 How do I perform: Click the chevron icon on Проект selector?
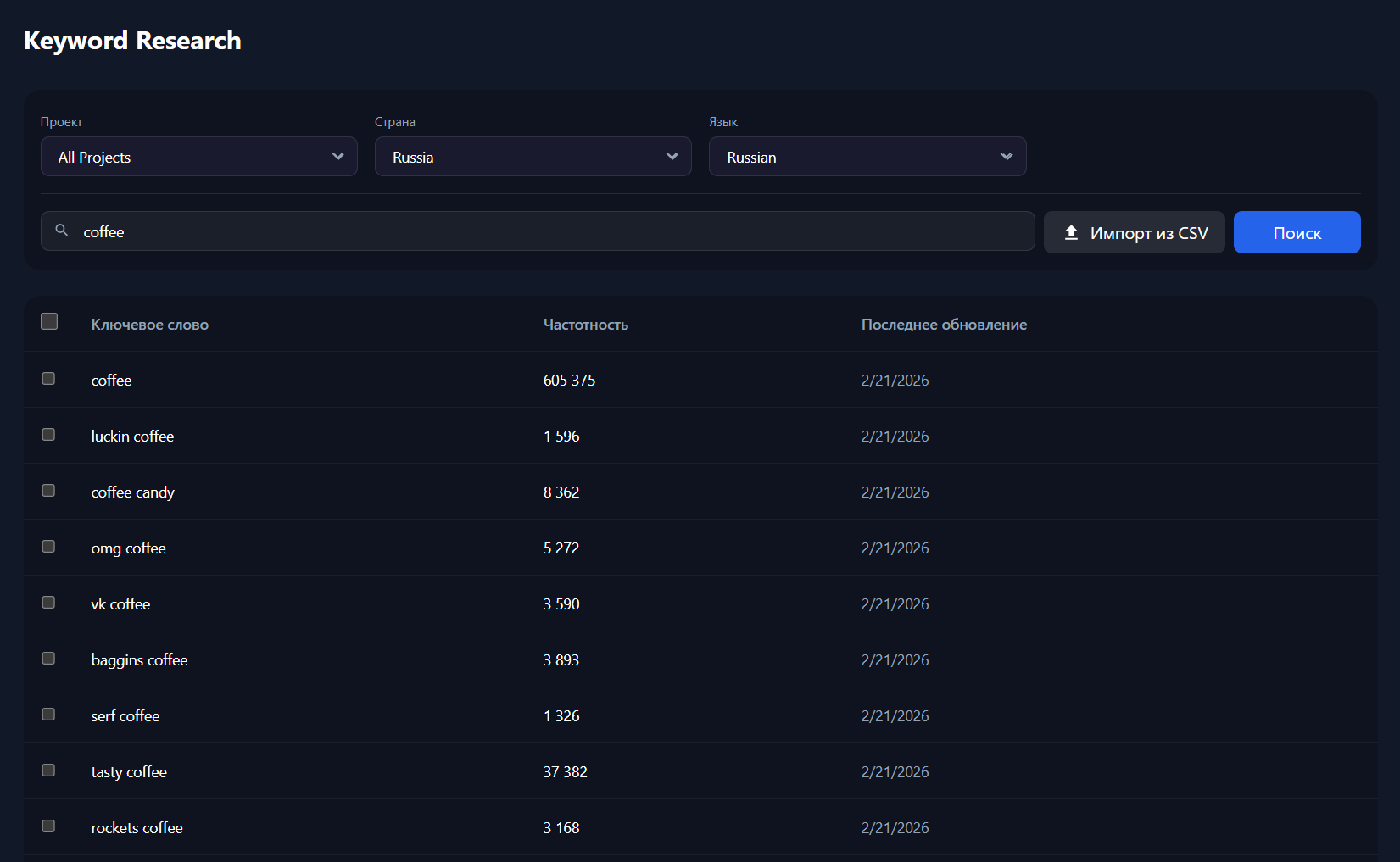[337, 156]
